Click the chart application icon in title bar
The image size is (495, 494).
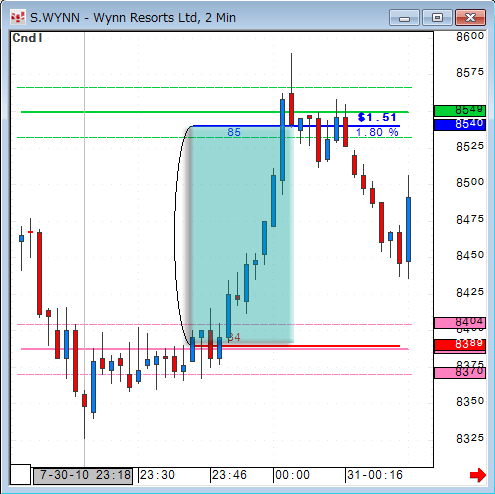click(18, 17)
